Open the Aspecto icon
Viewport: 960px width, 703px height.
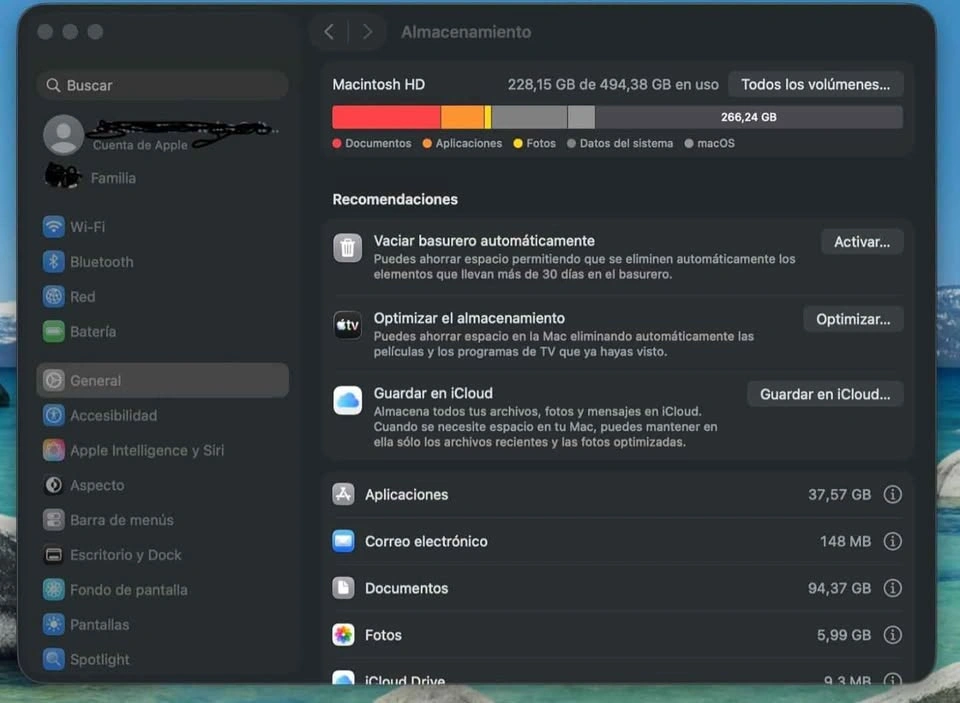click(x=54, y=485)
